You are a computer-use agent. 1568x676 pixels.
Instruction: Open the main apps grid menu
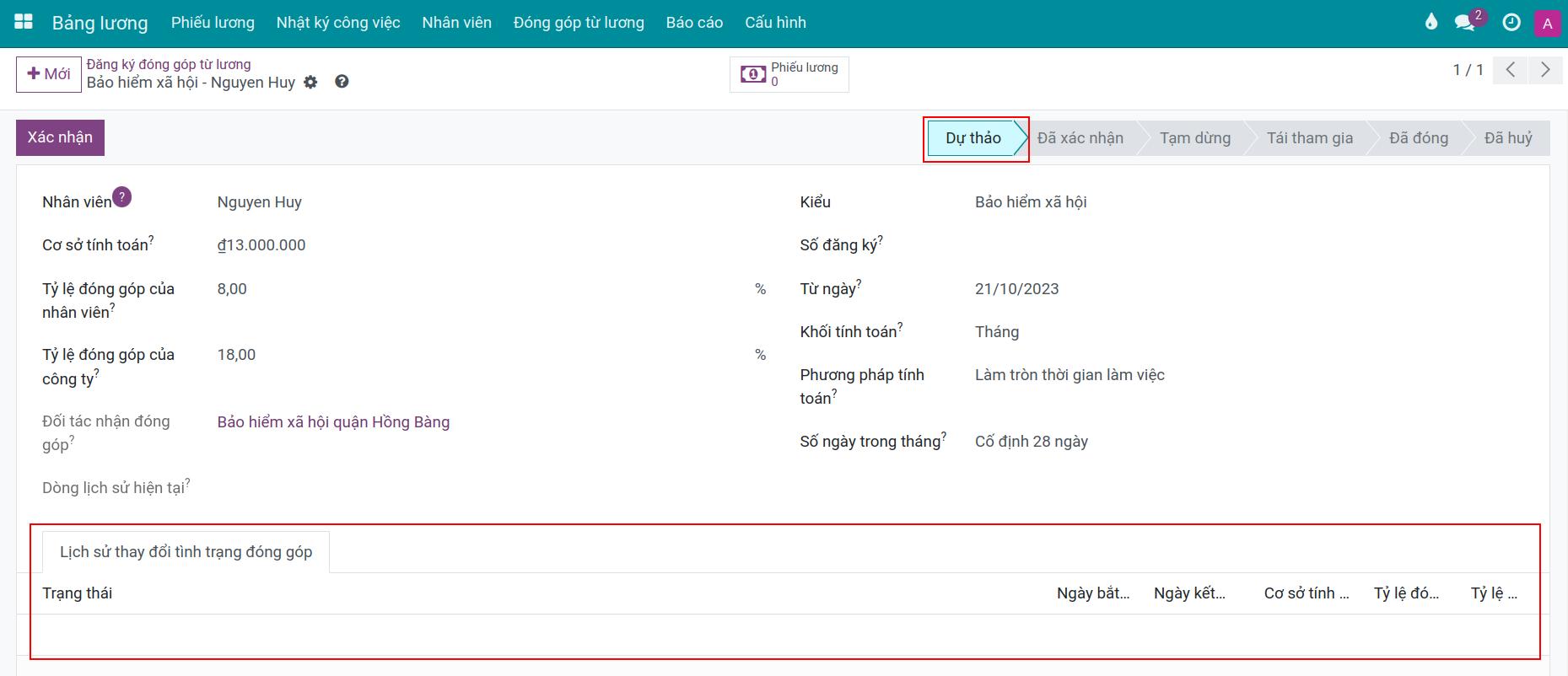pyautogui.click(x=24, y=22)
